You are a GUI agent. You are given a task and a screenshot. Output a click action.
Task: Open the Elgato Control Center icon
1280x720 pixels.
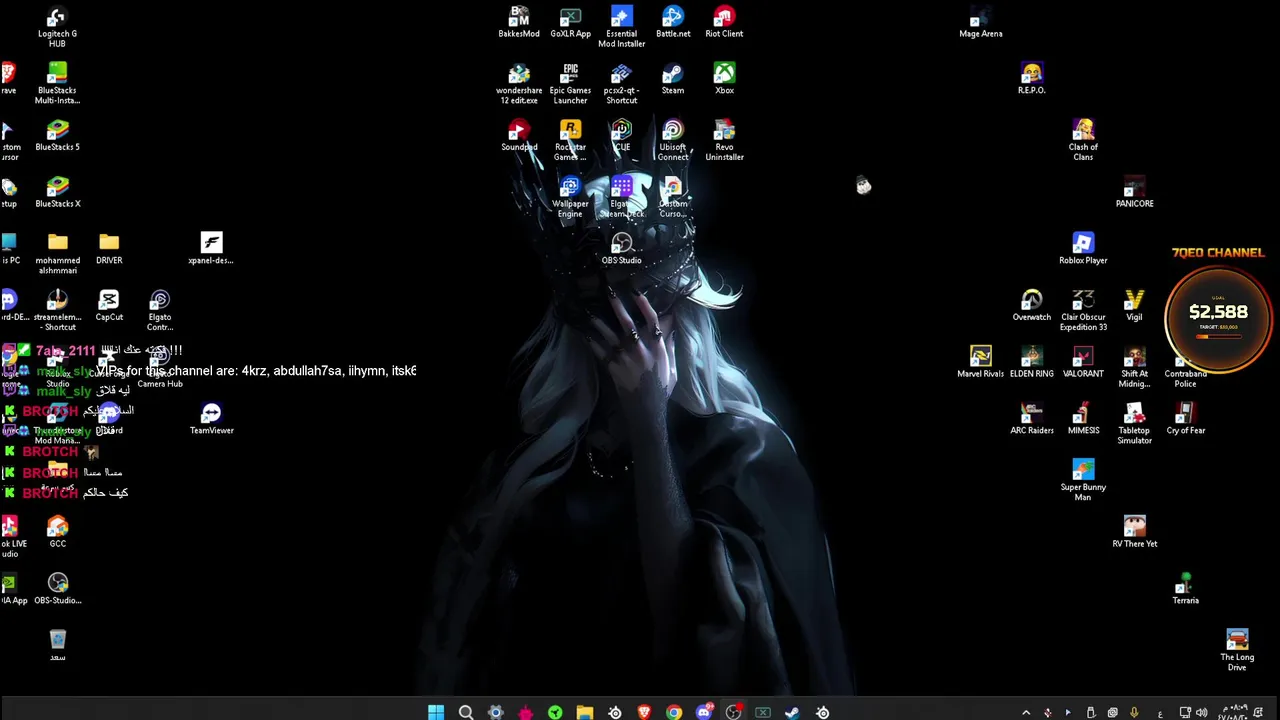(160, 311)
